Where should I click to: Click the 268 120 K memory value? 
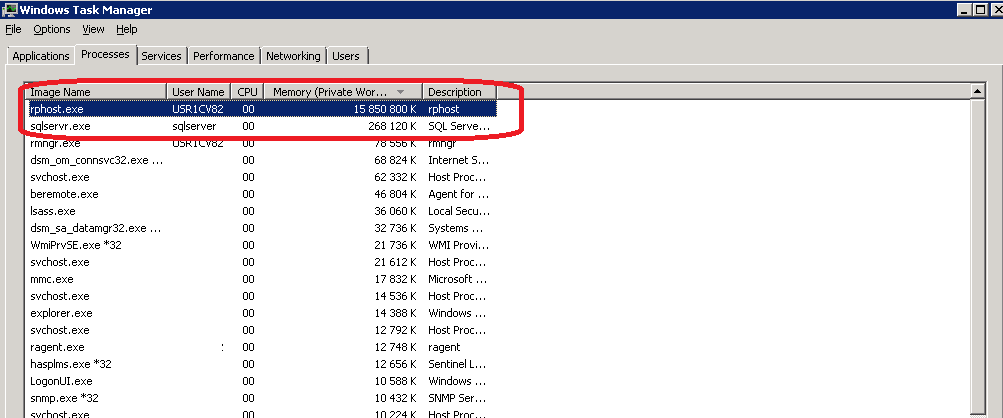[x=392, y=126]
